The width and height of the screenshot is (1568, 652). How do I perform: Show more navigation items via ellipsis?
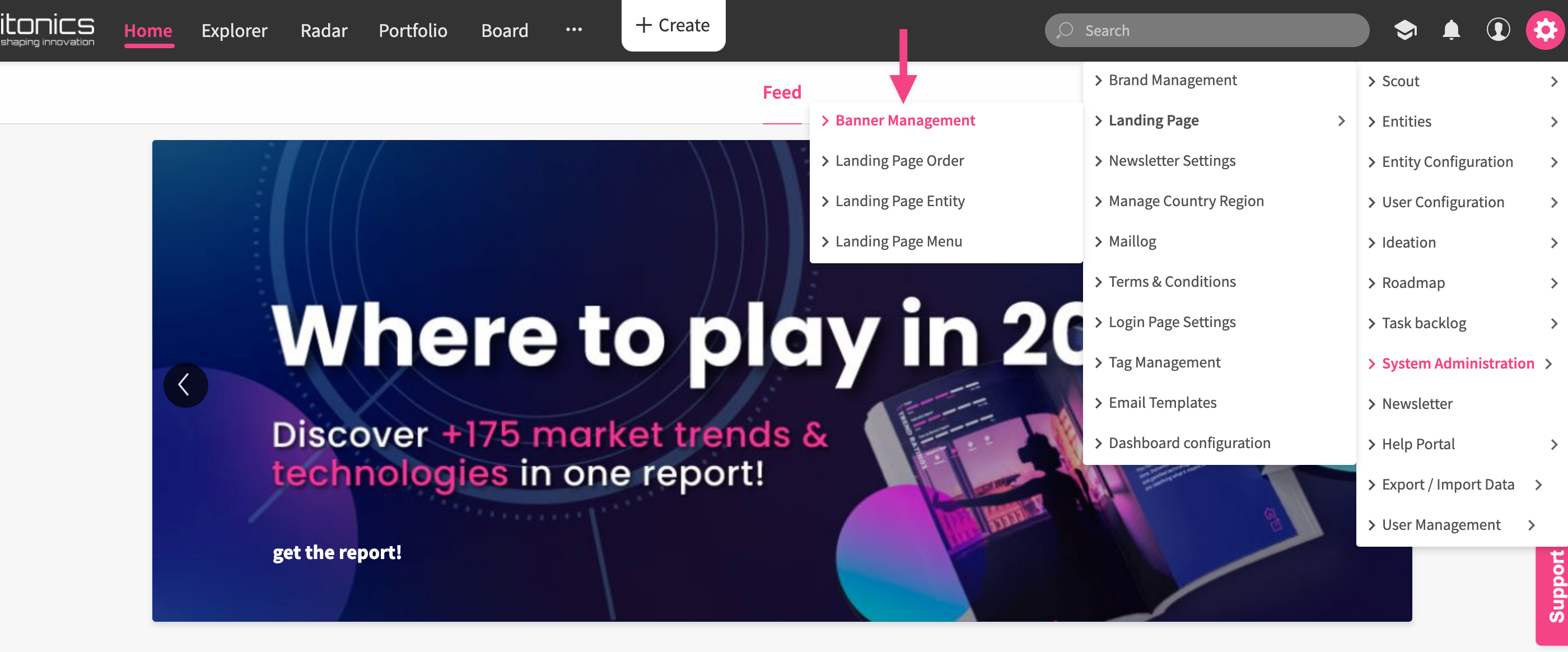[573, 30]
